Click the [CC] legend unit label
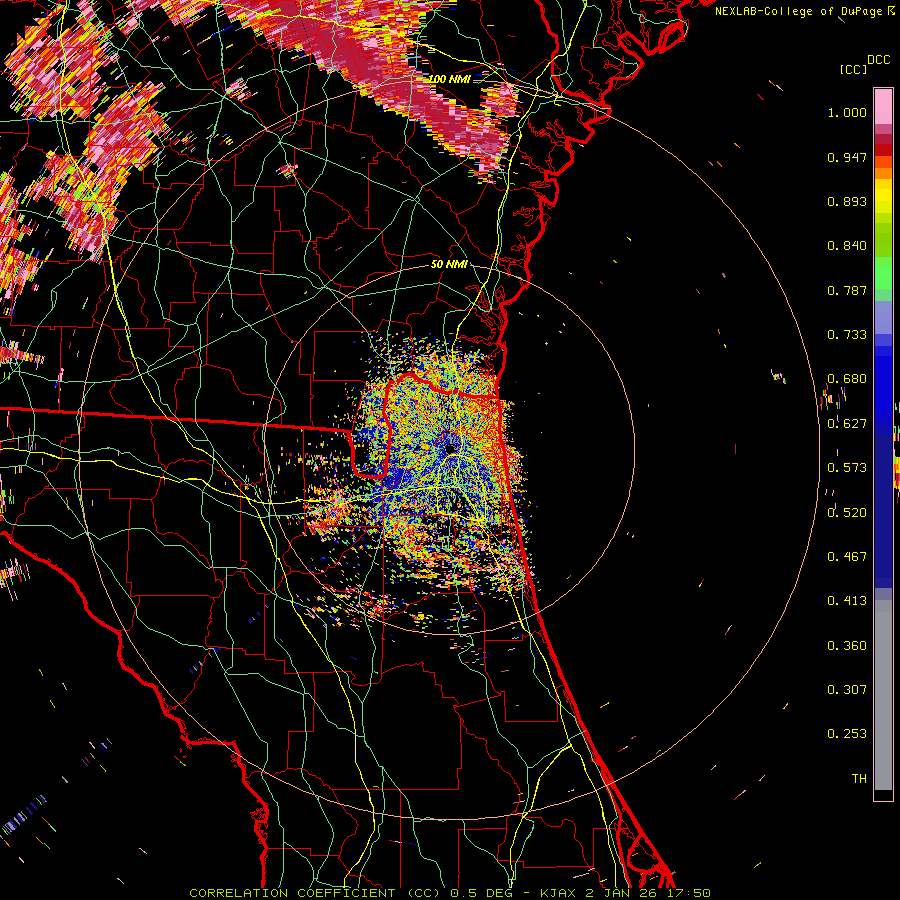The image size is (900, 900). (853, 69)
